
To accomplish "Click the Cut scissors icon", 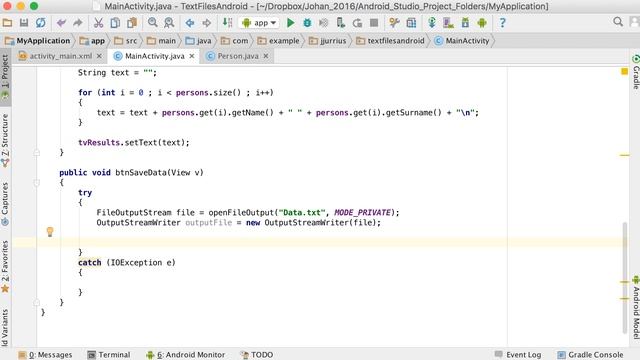I will point(98,23).
